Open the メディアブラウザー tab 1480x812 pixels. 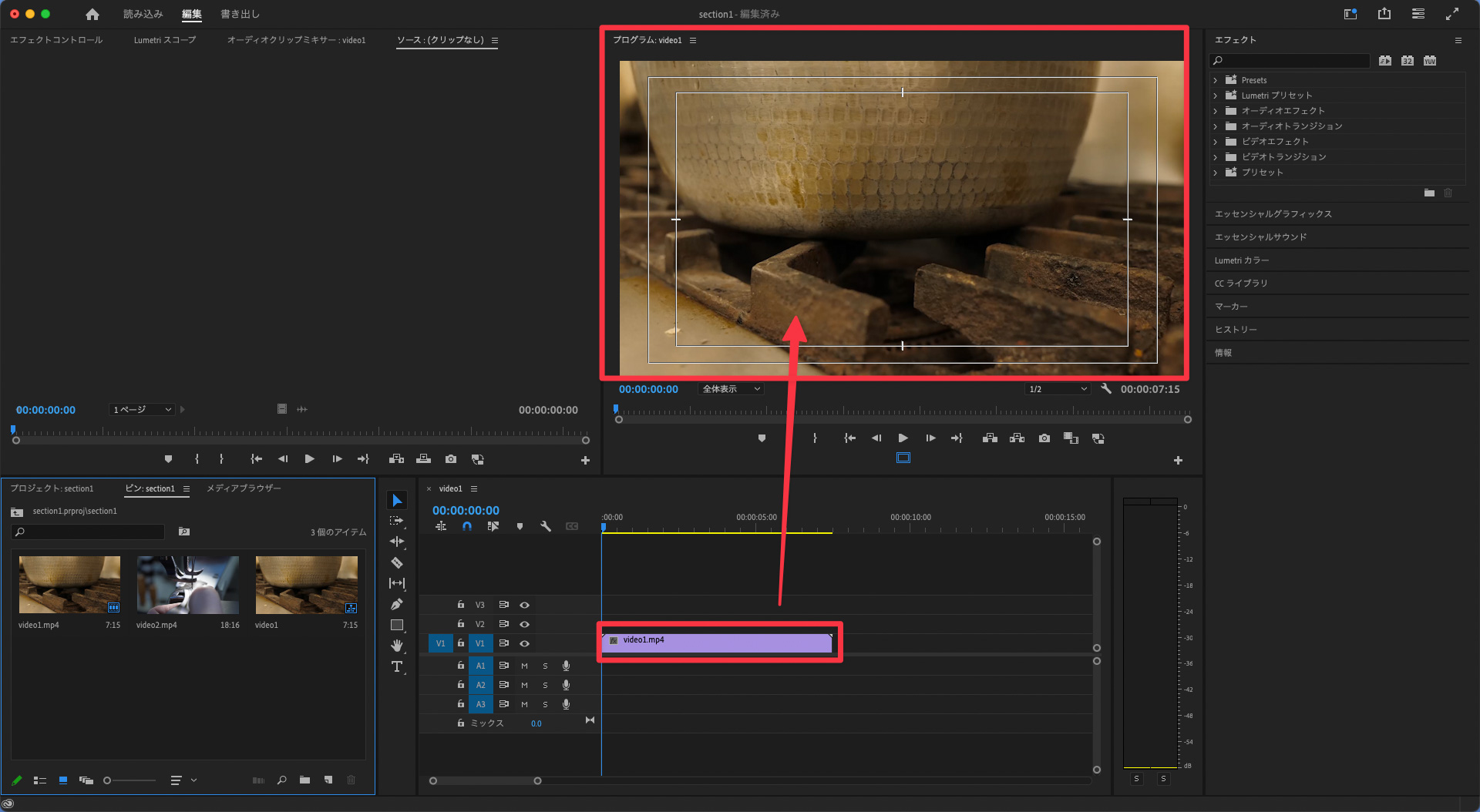coord(244,488)
